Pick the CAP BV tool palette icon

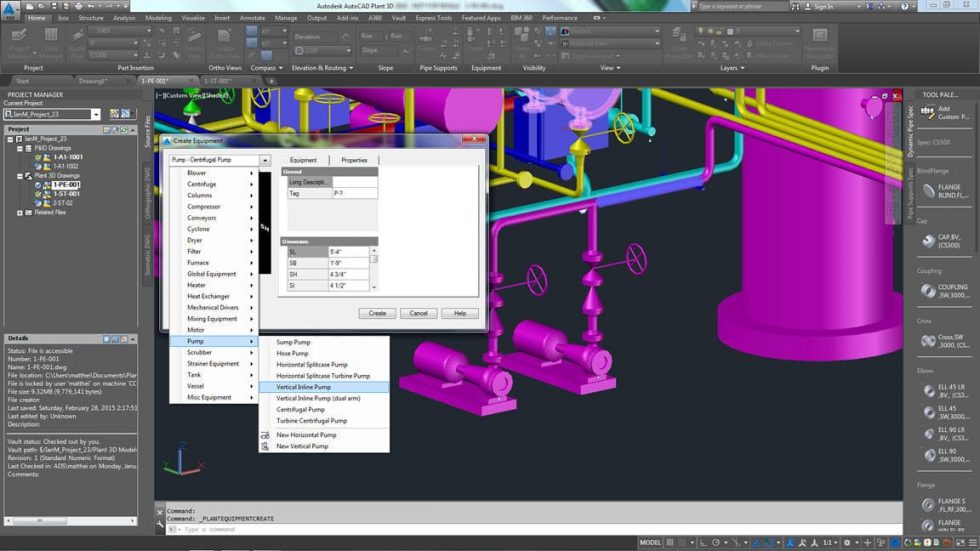929,241
